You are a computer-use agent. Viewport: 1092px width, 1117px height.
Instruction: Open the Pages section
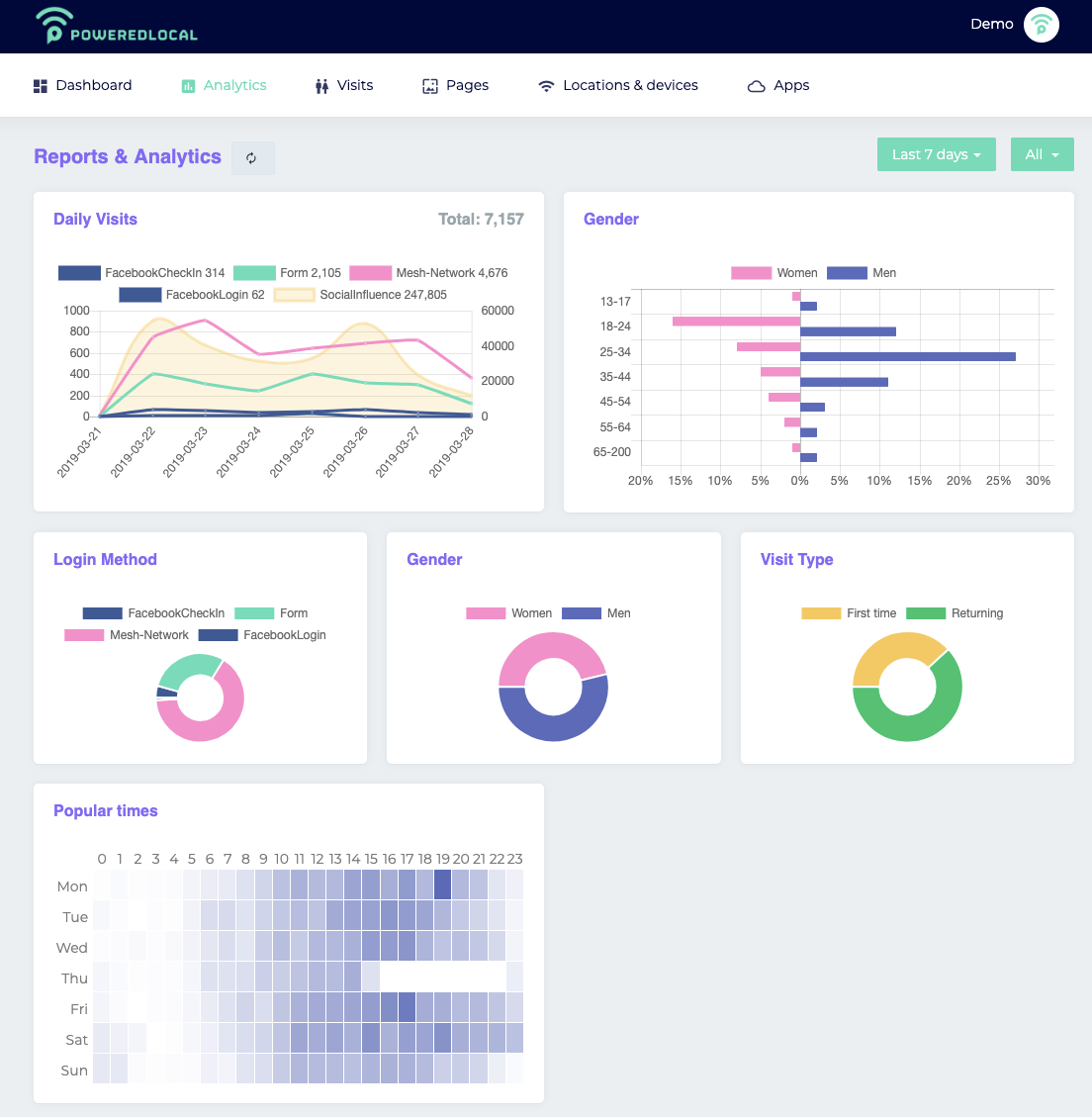pos(456,85)
